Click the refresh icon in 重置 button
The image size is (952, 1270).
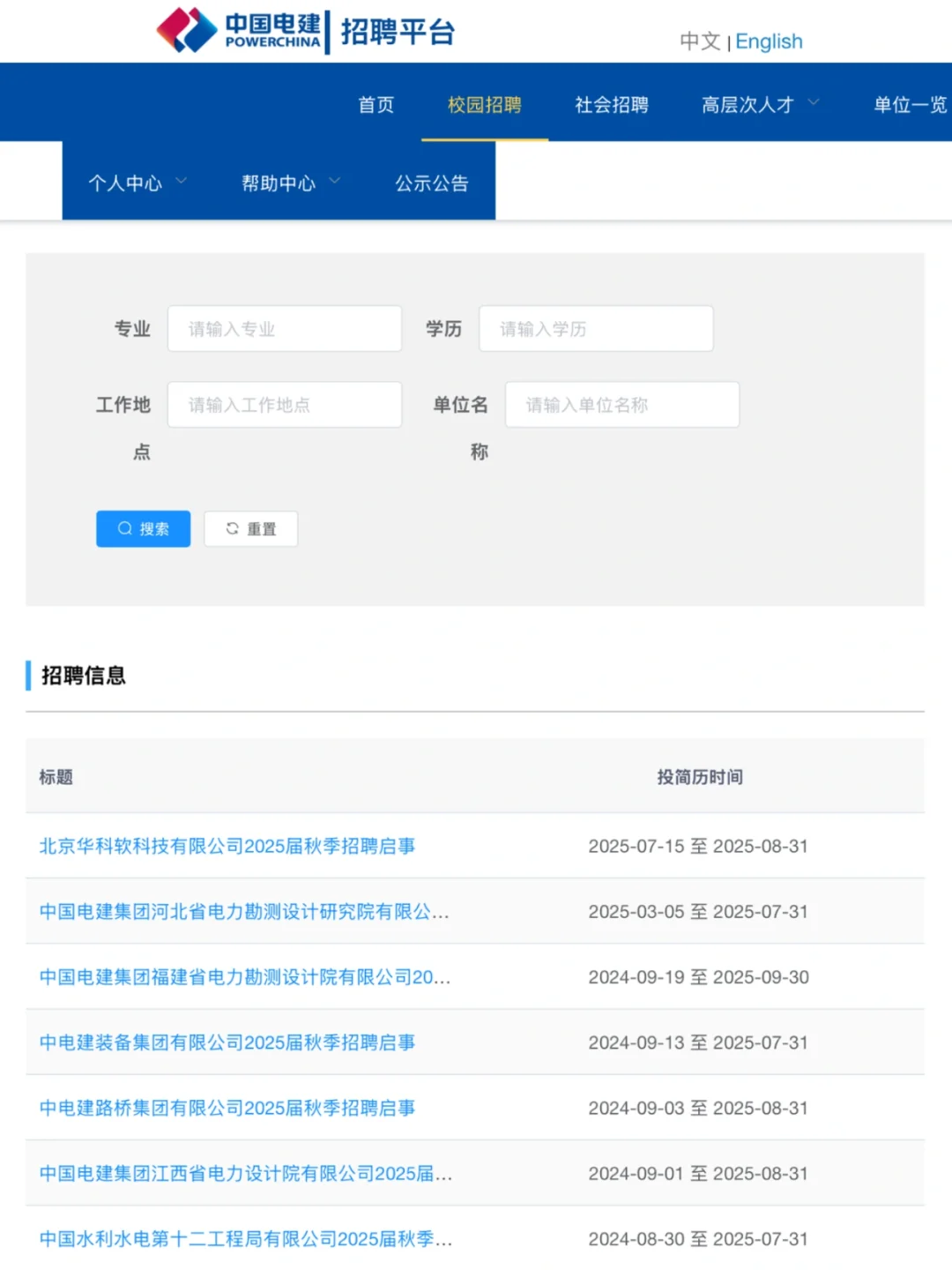(x=233, y=528)
